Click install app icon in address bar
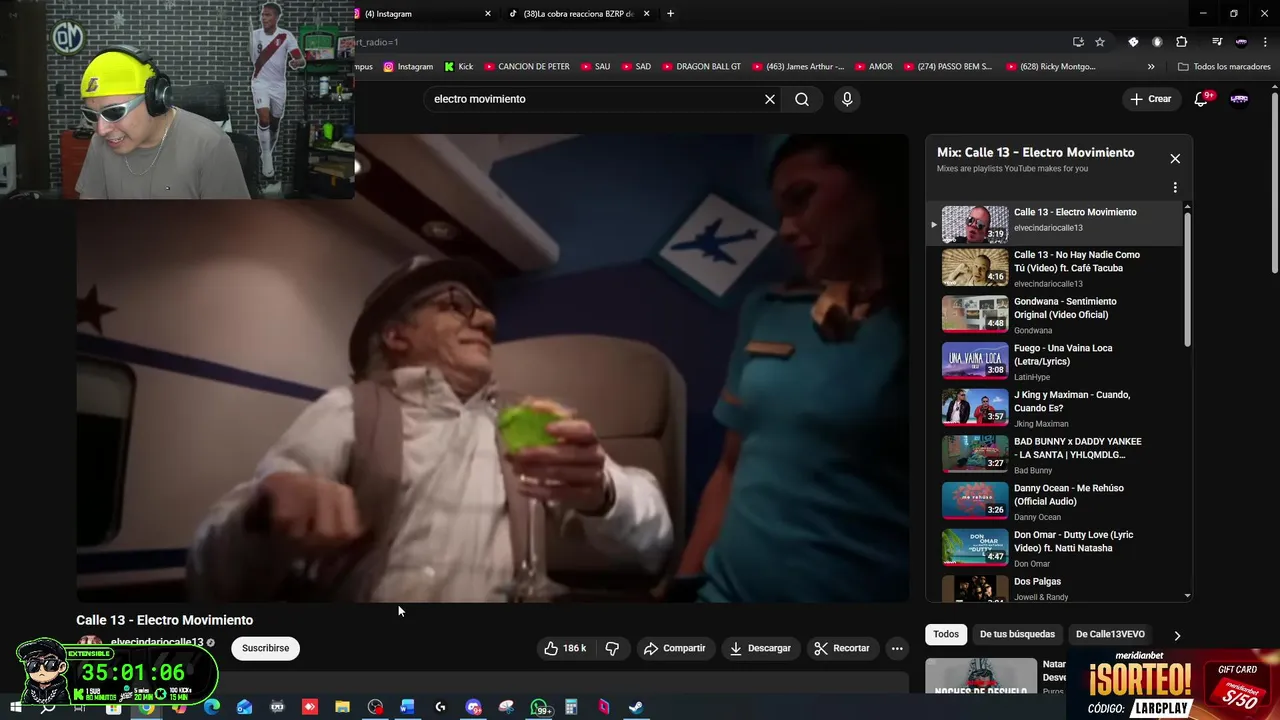 (1078, 42)
